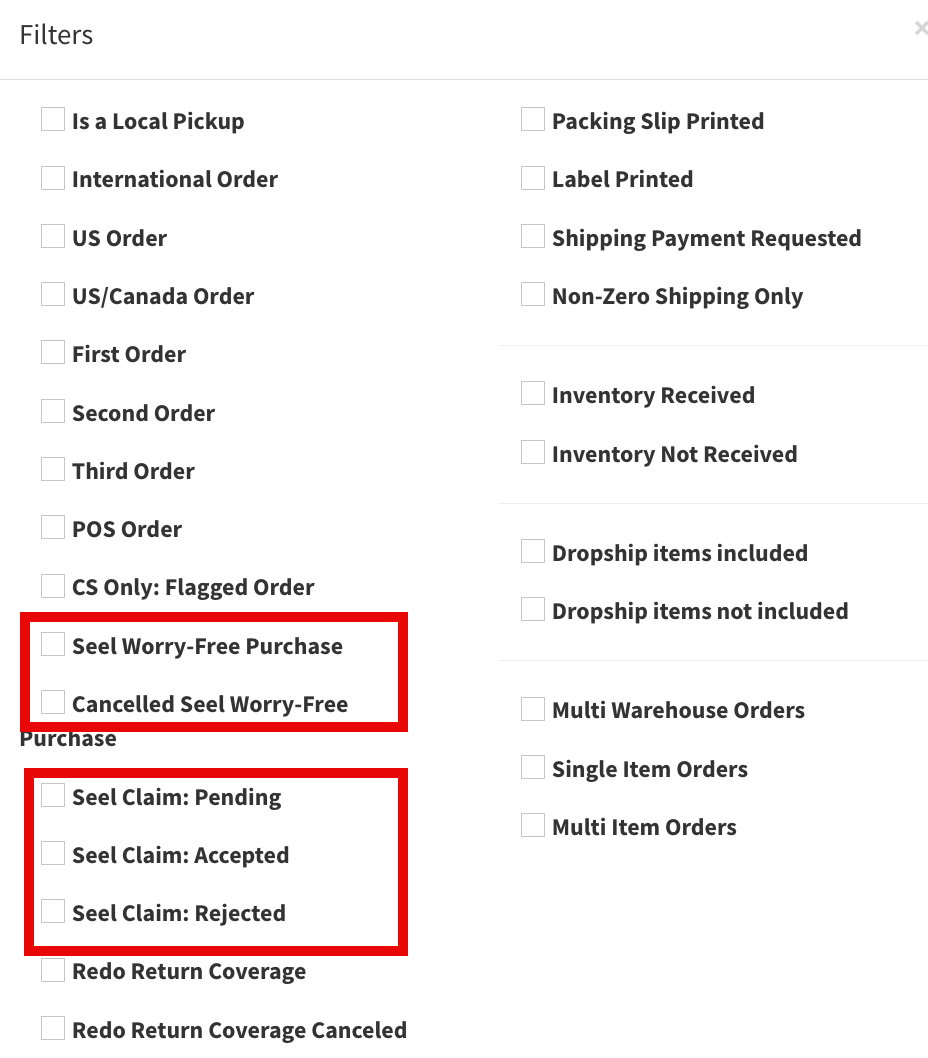Tick the US Order filter checkbox
This screenshot has height=1058, width=928.
pos(53,237)
